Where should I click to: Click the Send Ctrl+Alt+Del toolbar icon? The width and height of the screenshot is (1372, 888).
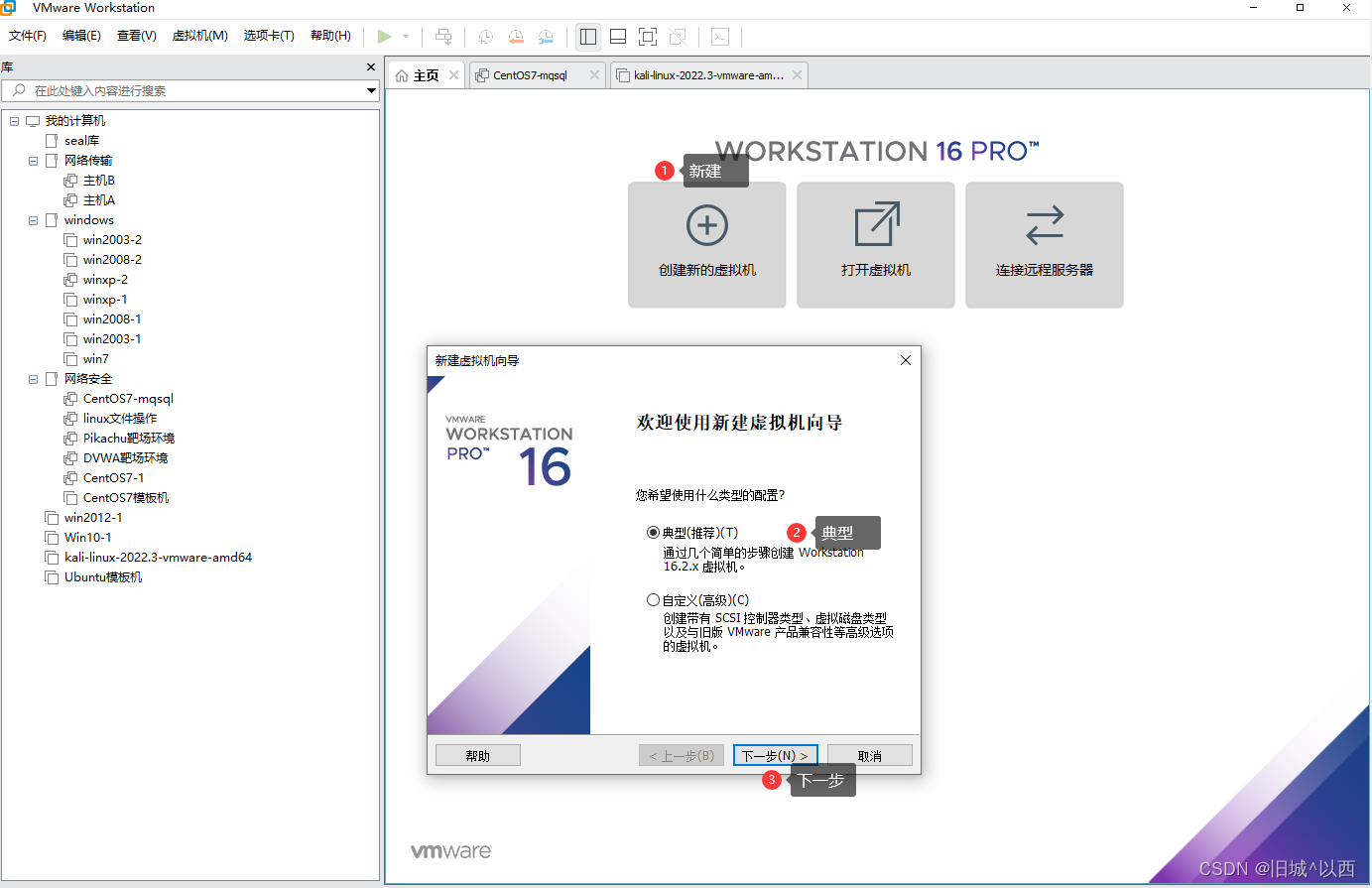443,37
